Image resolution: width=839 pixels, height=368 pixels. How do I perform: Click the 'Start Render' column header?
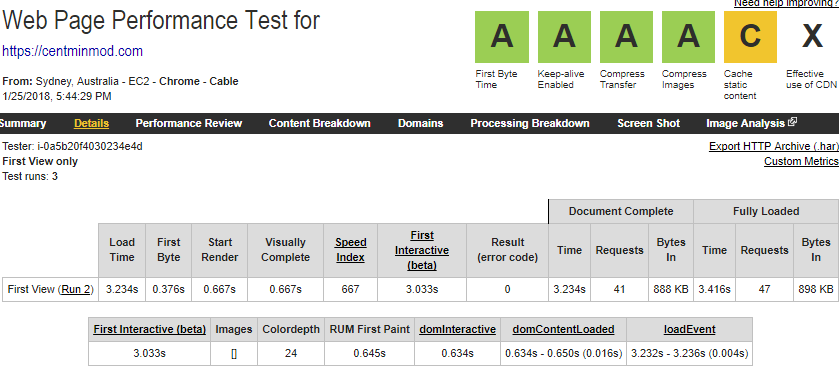click(219, 250)
